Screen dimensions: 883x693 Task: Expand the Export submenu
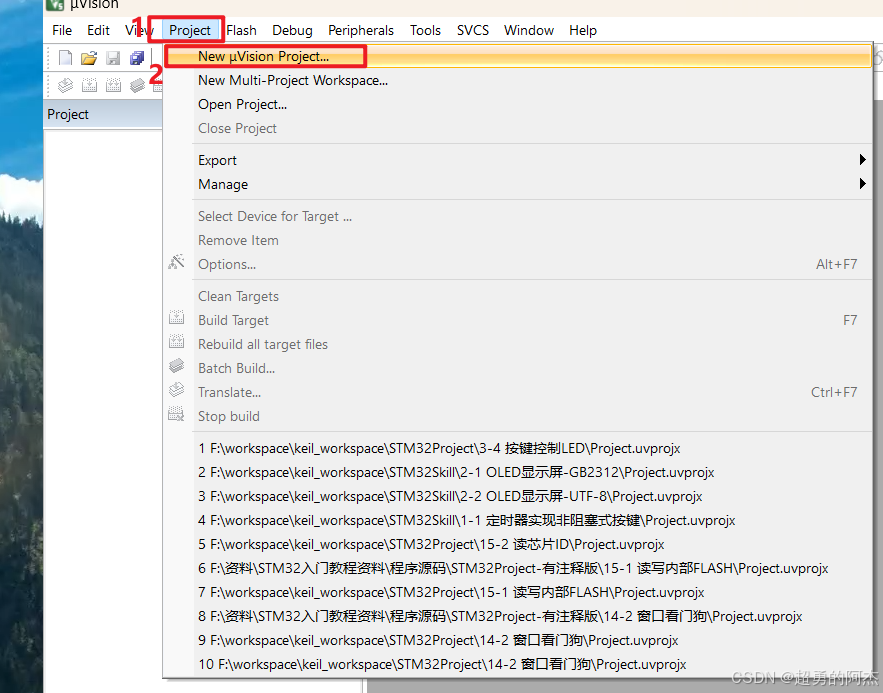pos(517,160)
